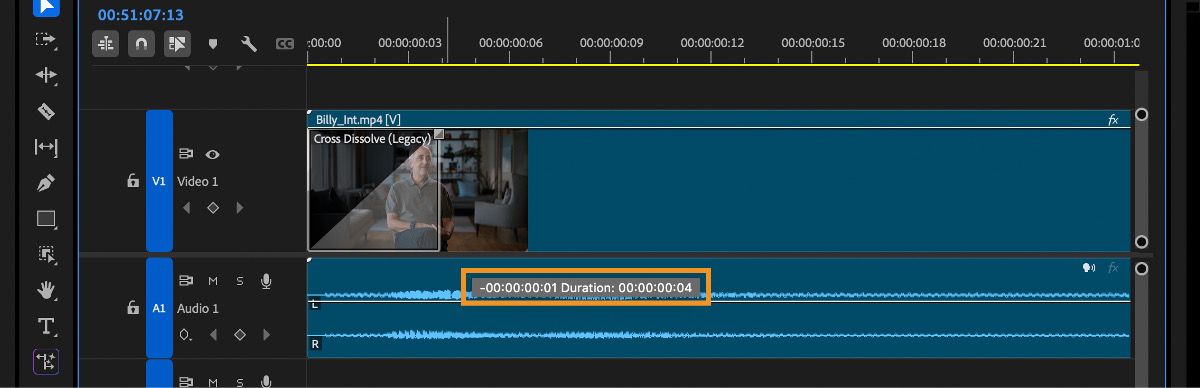Click time ruler at 00:00:00:09

pyautogui.click(x=612, y=43)
